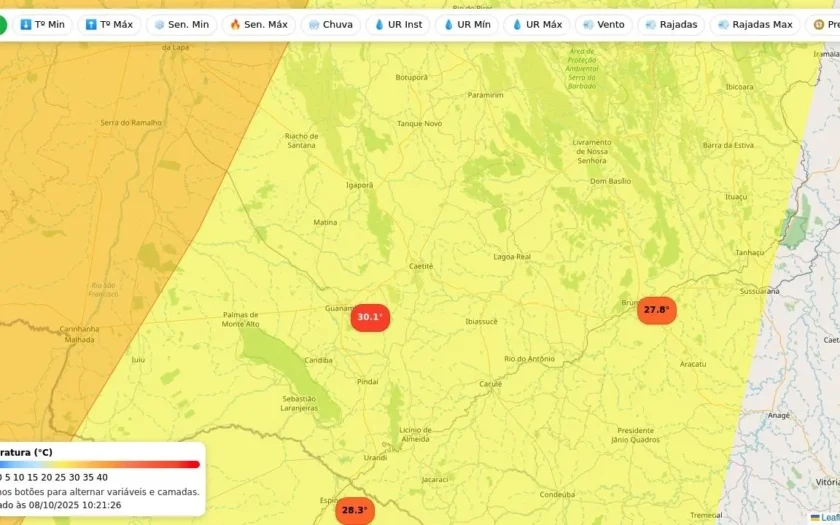Toggle the UR Mín humidity layer

coord(467,25)
